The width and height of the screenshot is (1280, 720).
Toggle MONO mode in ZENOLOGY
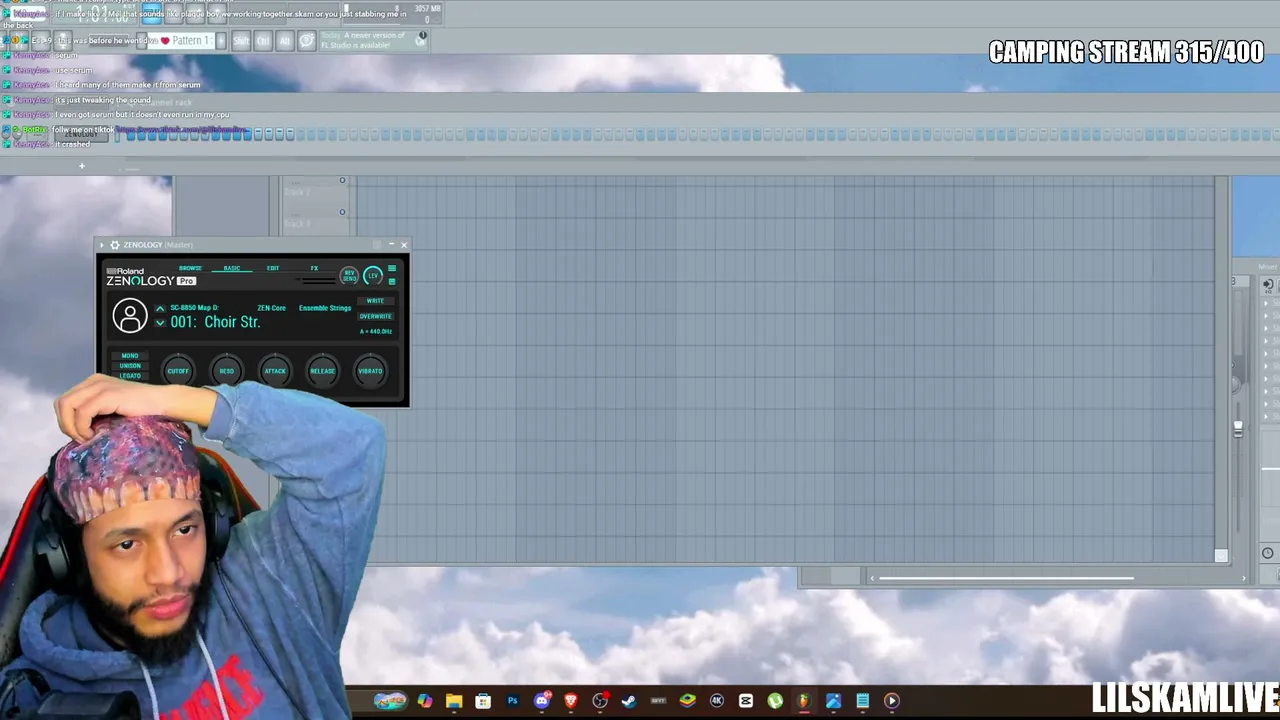(x=130, y=356)
